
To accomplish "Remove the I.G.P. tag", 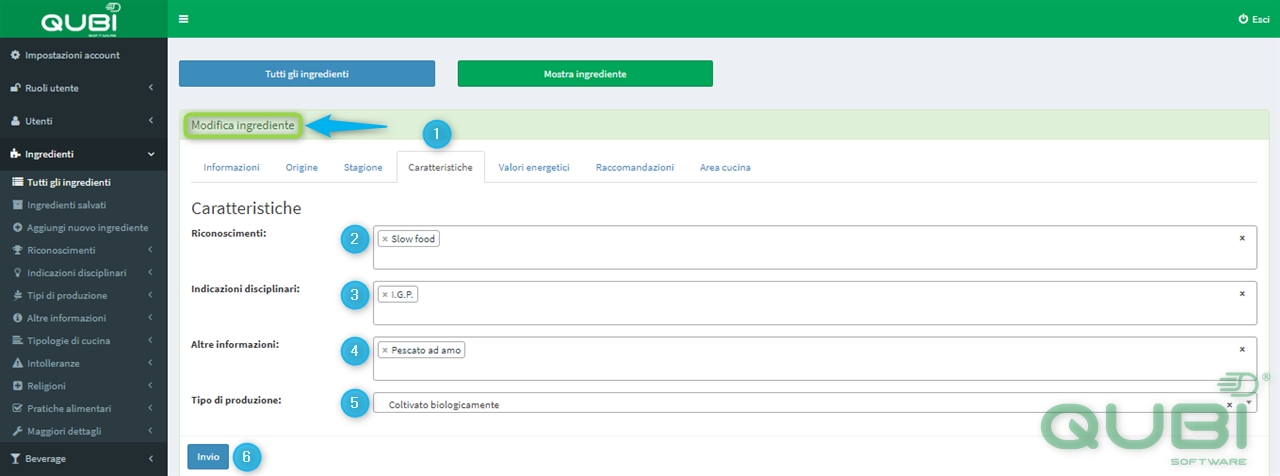I will 385,295.
